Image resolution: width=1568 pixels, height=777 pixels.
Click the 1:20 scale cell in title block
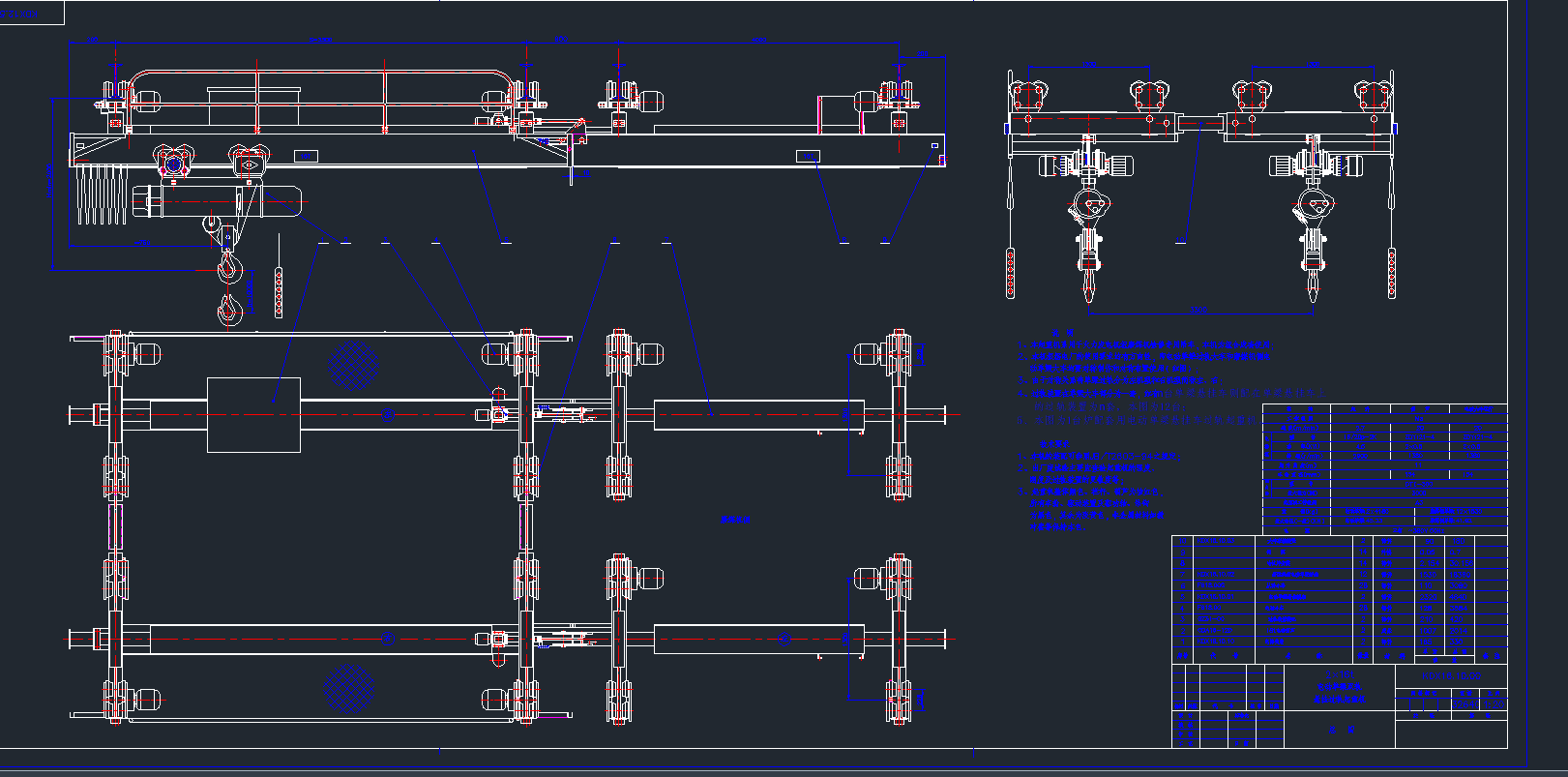(x=1494, y=705)
